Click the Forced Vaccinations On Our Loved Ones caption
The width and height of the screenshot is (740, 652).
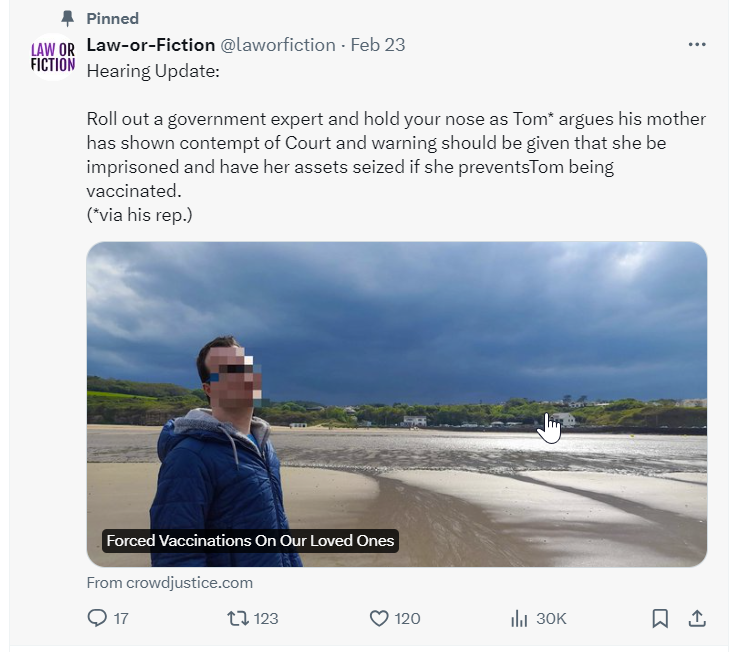click(250, 541)
